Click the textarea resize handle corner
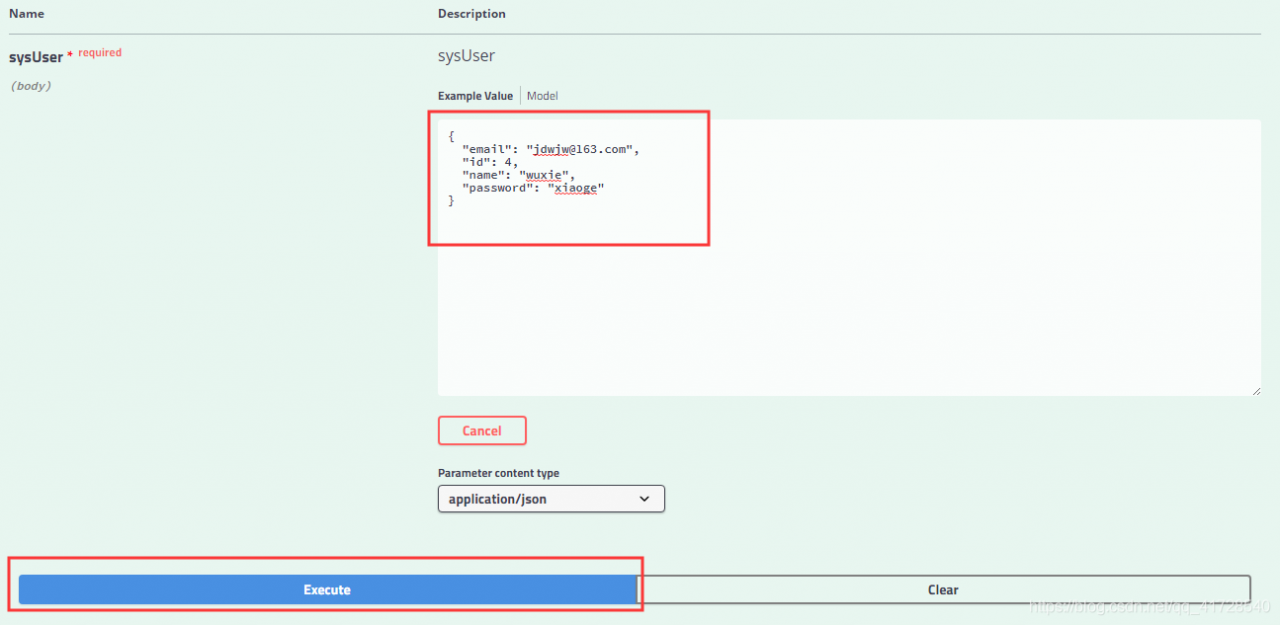This screenshot has width=1280, height=625. tap(1255, 390)
